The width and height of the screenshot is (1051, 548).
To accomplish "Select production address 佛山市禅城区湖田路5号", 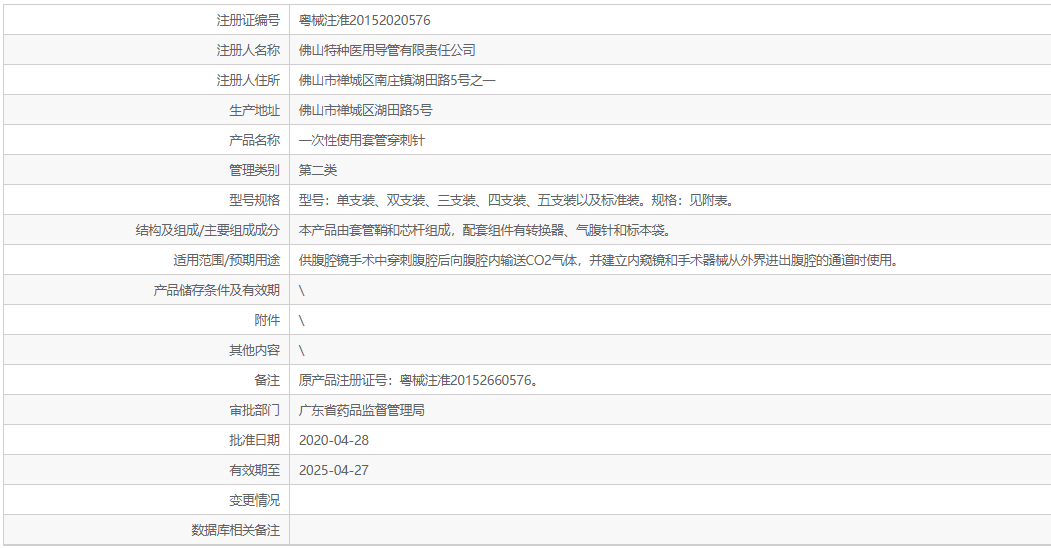I will pyautogui.click(x=365, y=110).
